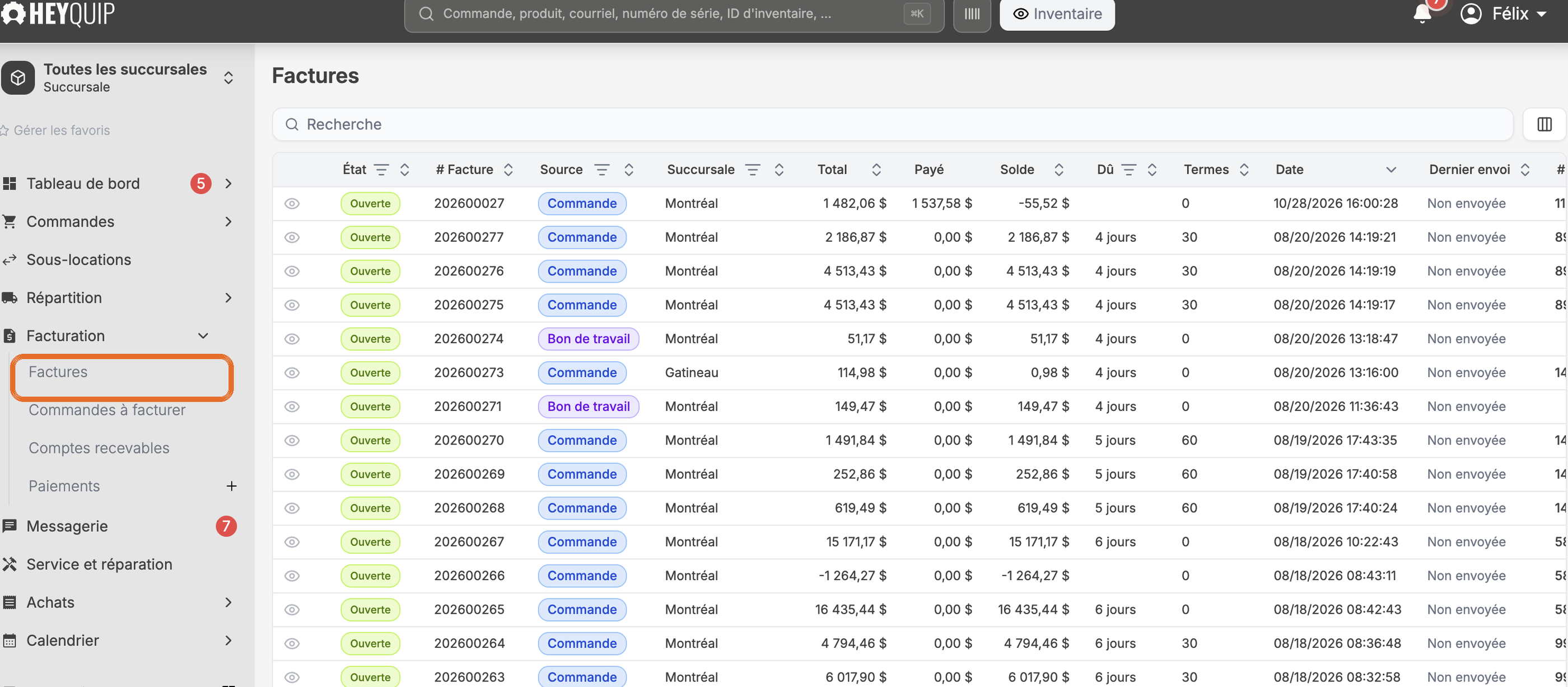Viewport: 1568px width, 687px height.
Task: View invoice 202600270 via eye icon
Action: click(292, 441)
